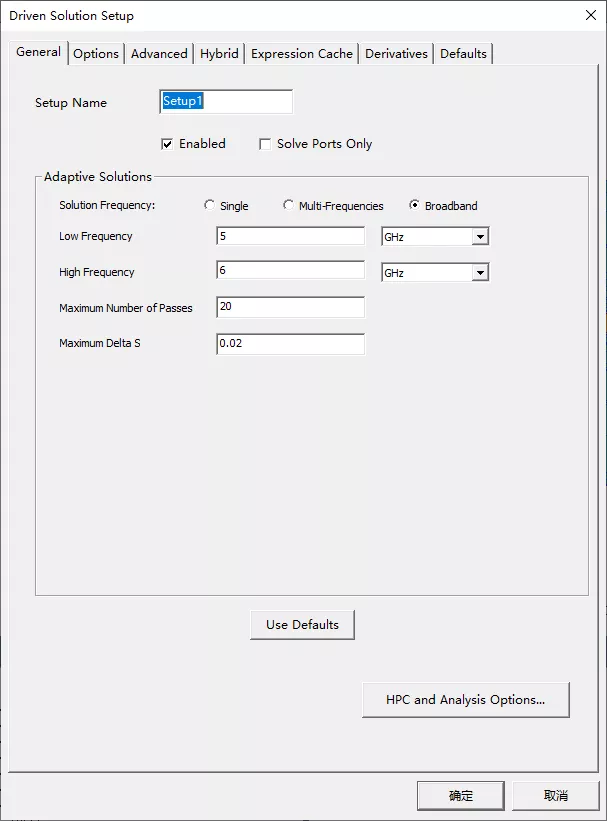Open HPC and Analysis Options
The width and height of the screenshot is (607, 821).
[466, 700]
